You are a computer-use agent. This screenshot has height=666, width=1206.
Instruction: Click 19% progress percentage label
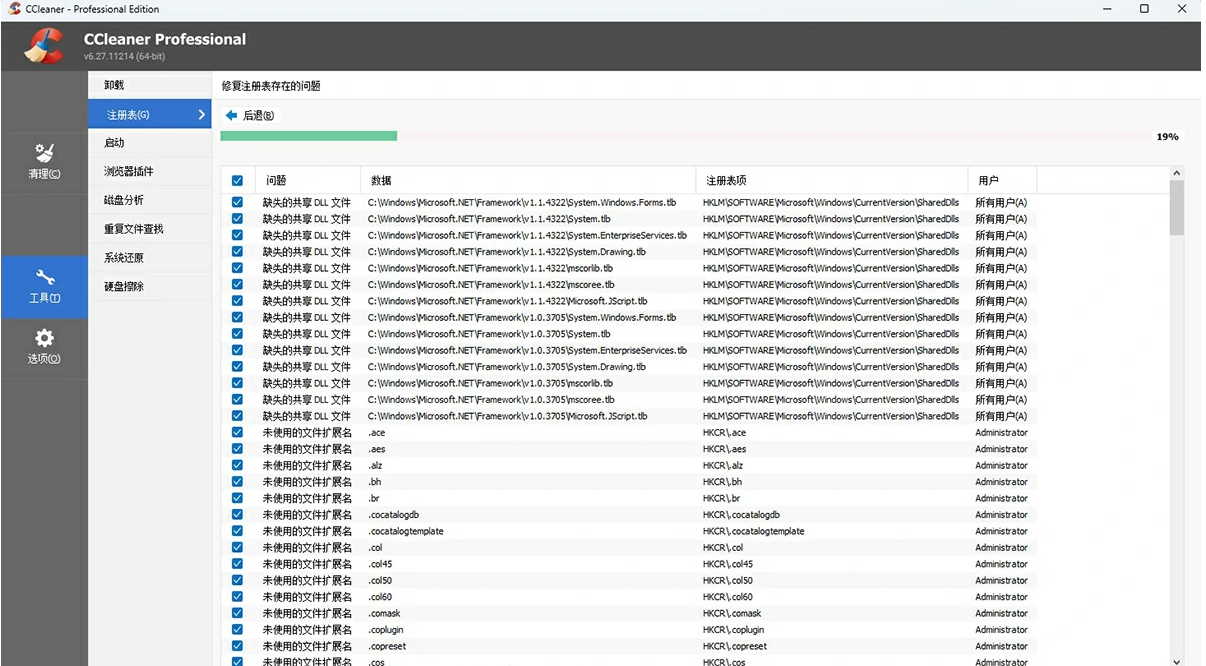1167,137
